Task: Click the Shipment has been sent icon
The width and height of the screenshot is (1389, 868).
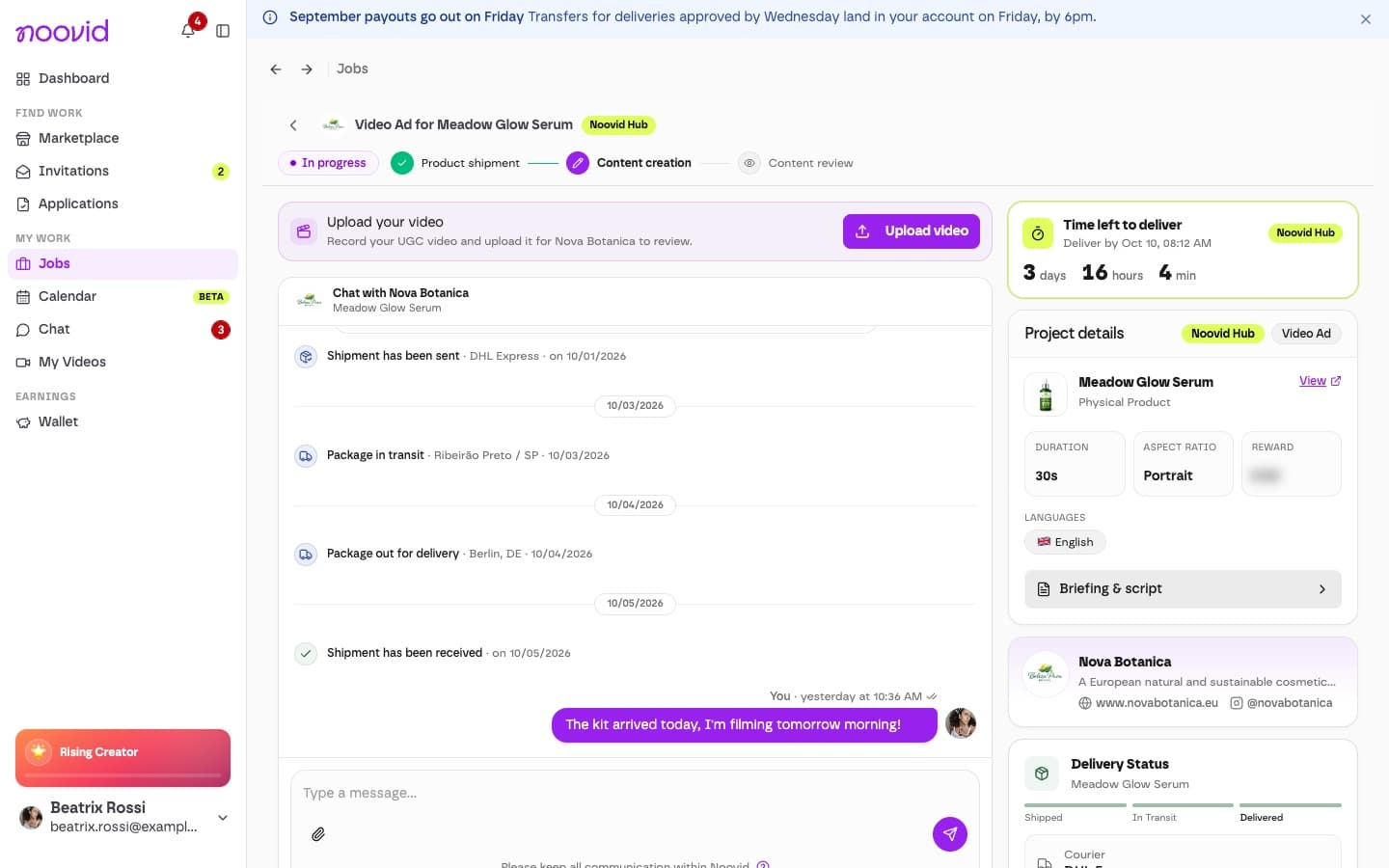Action: coord(306,357)
